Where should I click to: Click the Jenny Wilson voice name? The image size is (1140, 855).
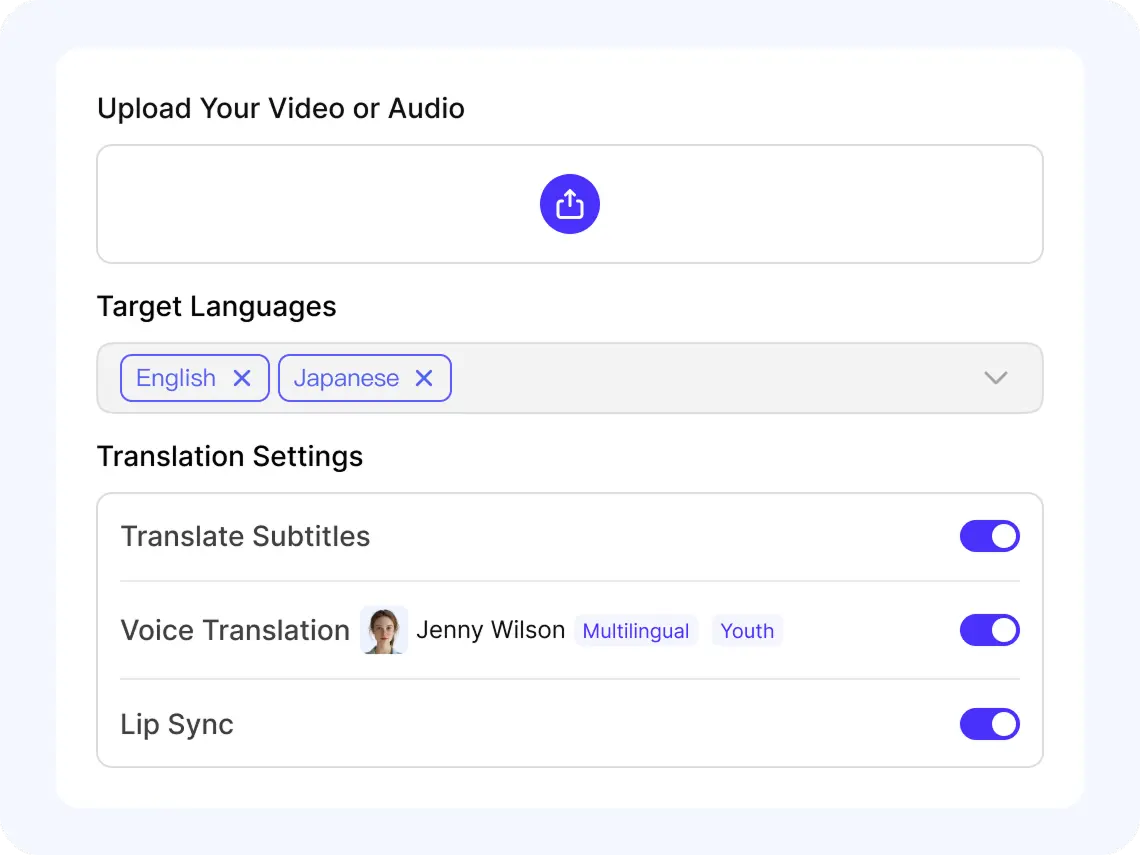[x=490, y=630]
